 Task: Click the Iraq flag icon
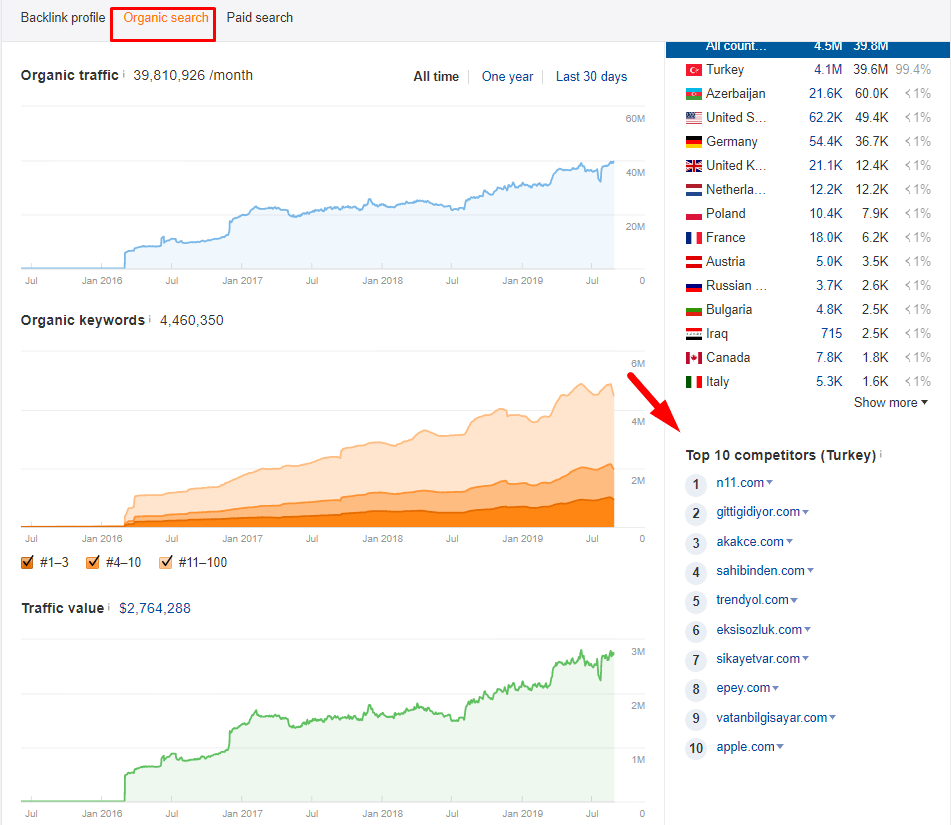click(x=694, y=334)
